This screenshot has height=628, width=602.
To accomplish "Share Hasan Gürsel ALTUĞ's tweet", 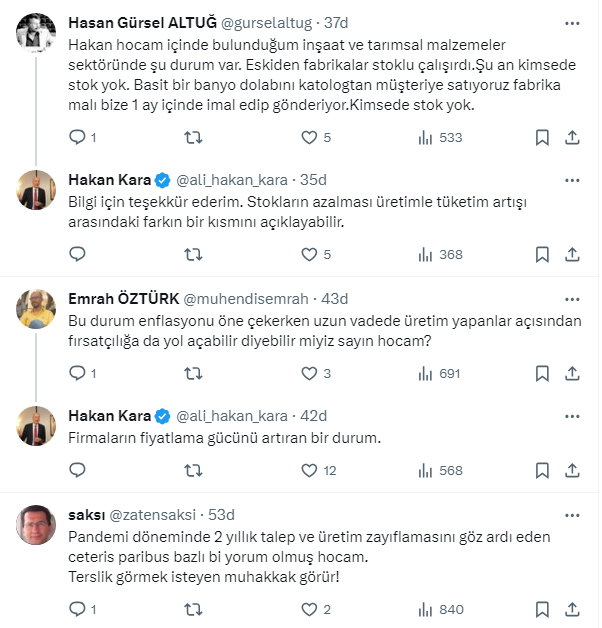I will click(571, 137).
